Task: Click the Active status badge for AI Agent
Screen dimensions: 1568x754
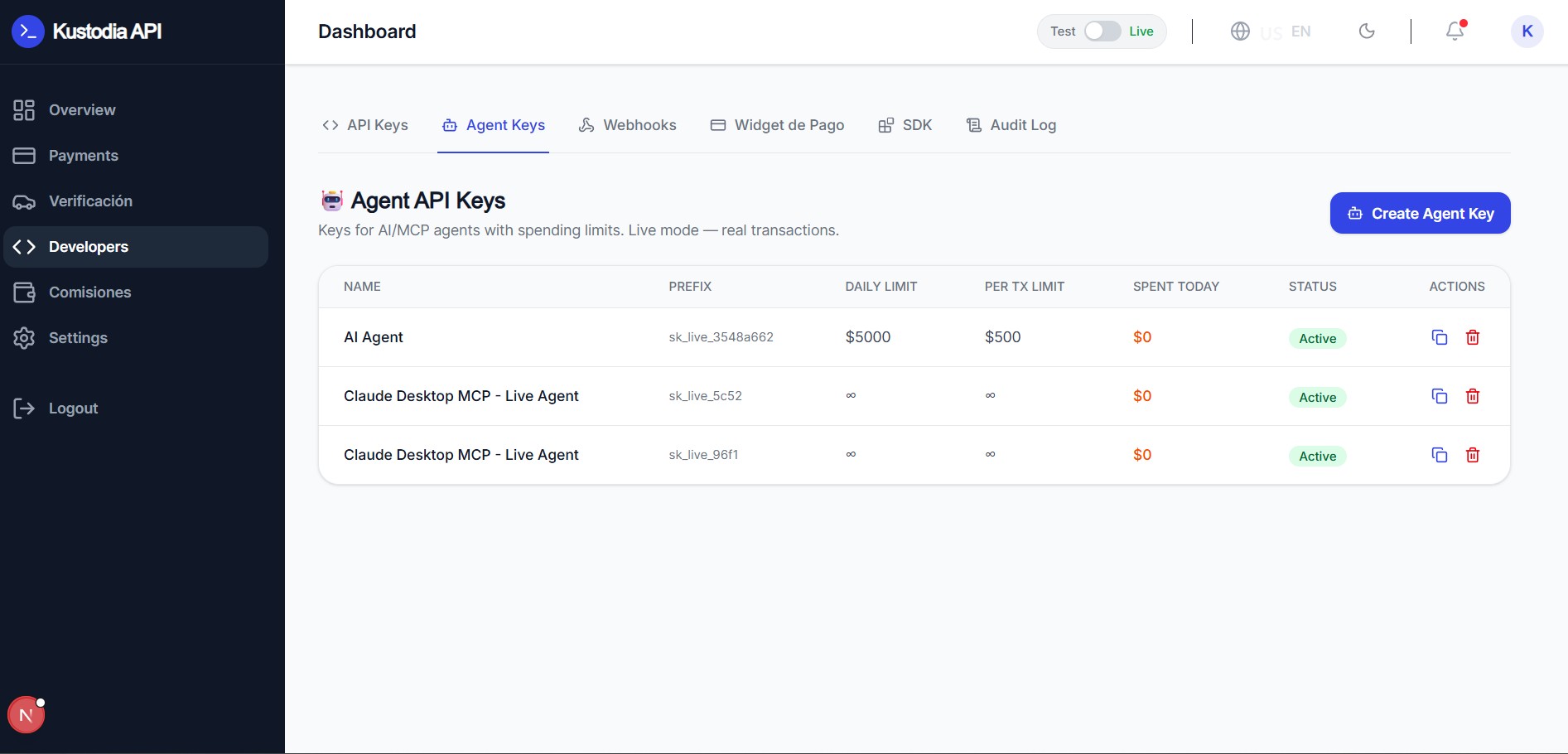Action: coord(1317,338)
